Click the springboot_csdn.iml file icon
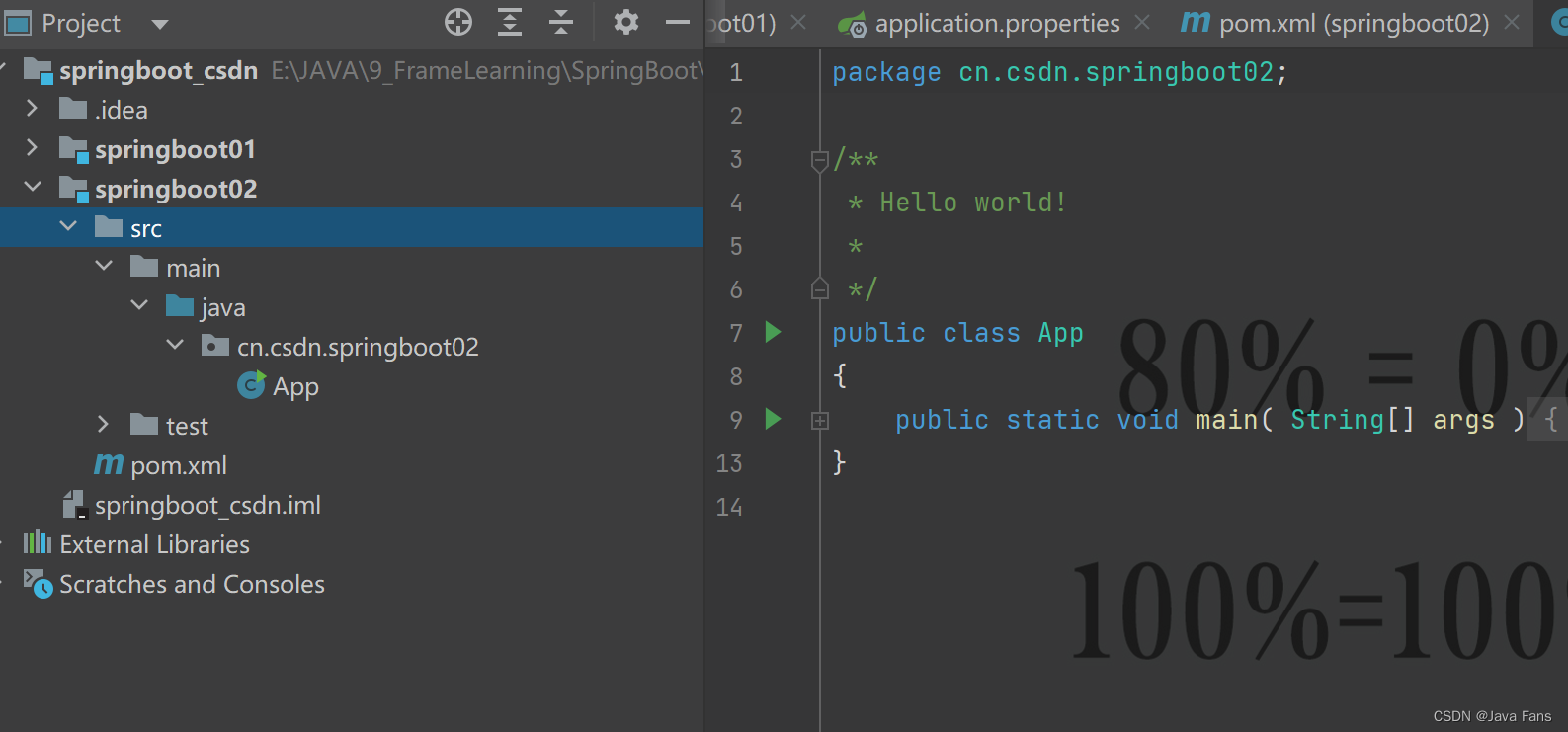The height and width of the screenshot is (732, 1568). click(74, 505)
